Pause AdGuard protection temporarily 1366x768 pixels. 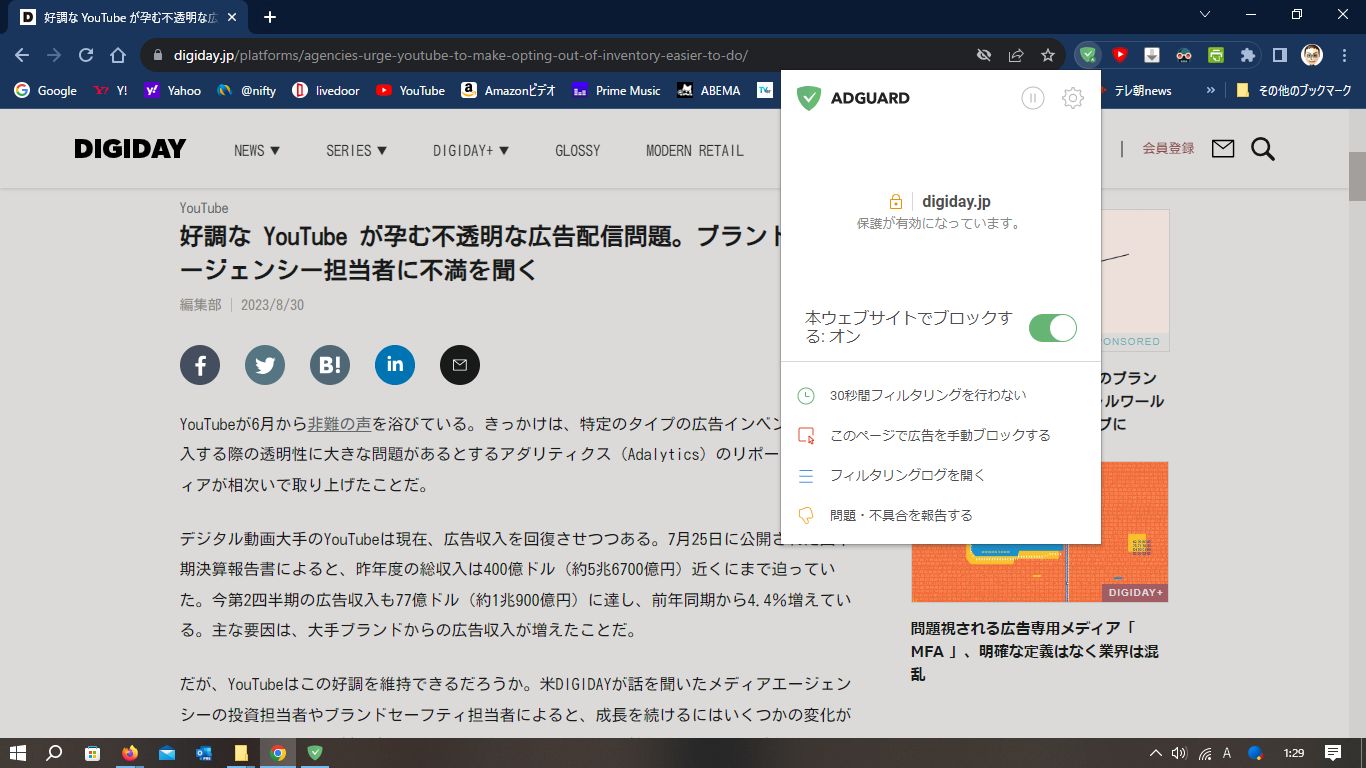click(1032, 97)
